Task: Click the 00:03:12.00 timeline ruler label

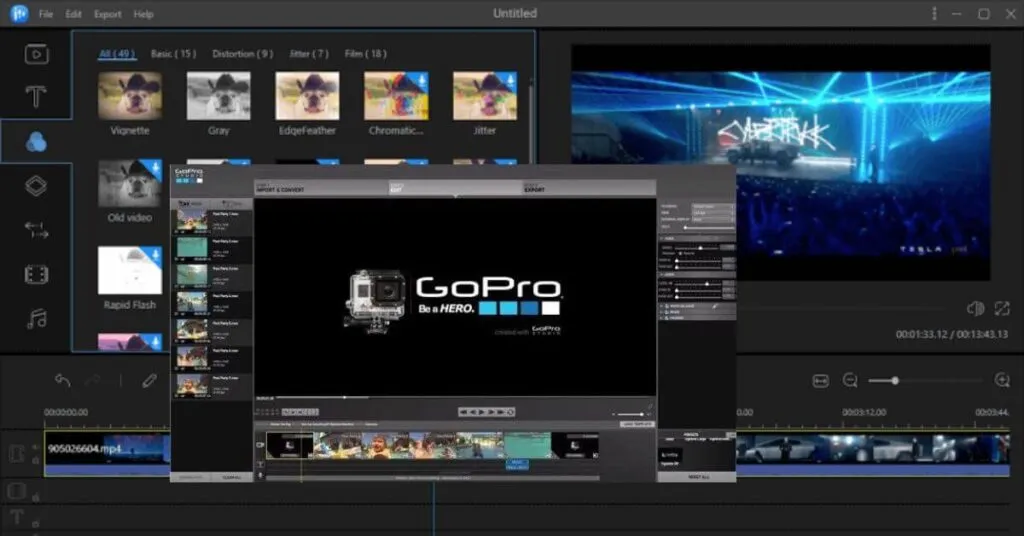Action: pos(864,412)
